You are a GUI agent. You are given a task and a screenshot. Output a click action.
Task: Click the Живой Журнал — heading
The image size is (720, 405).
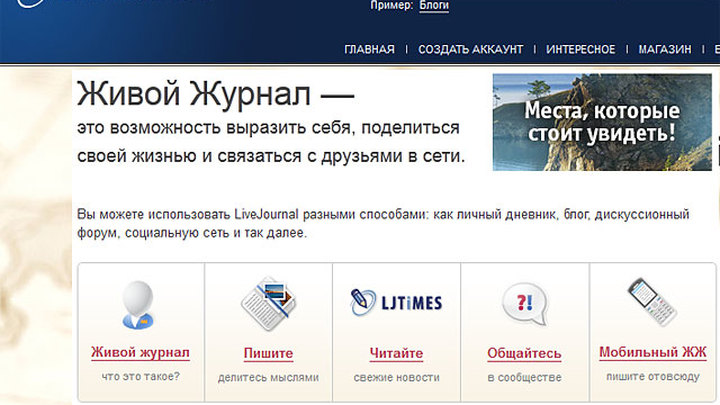(x=216, y=94)
